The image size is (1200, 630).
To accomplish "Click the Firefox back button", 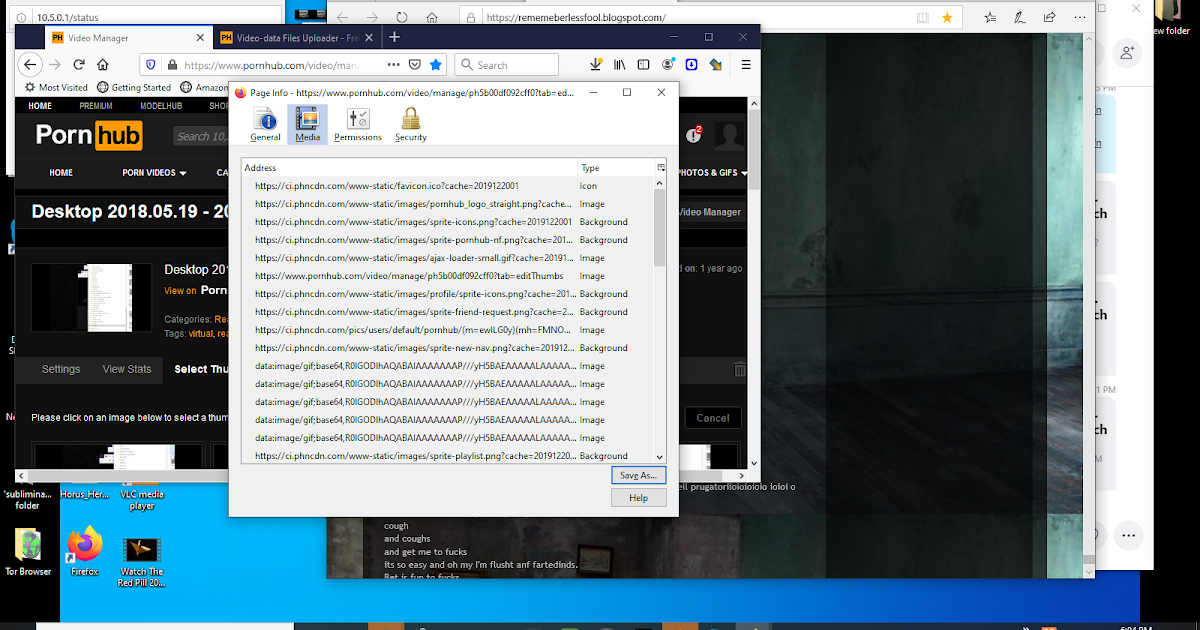I will point(30,64).
